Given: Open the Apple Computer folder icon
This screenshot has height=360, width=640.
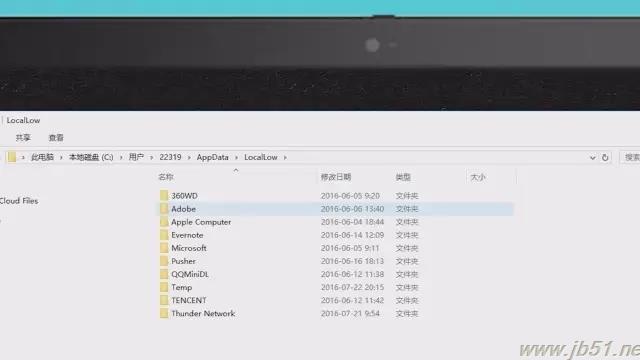Looking at the screenshot, I should pos(164,222).
